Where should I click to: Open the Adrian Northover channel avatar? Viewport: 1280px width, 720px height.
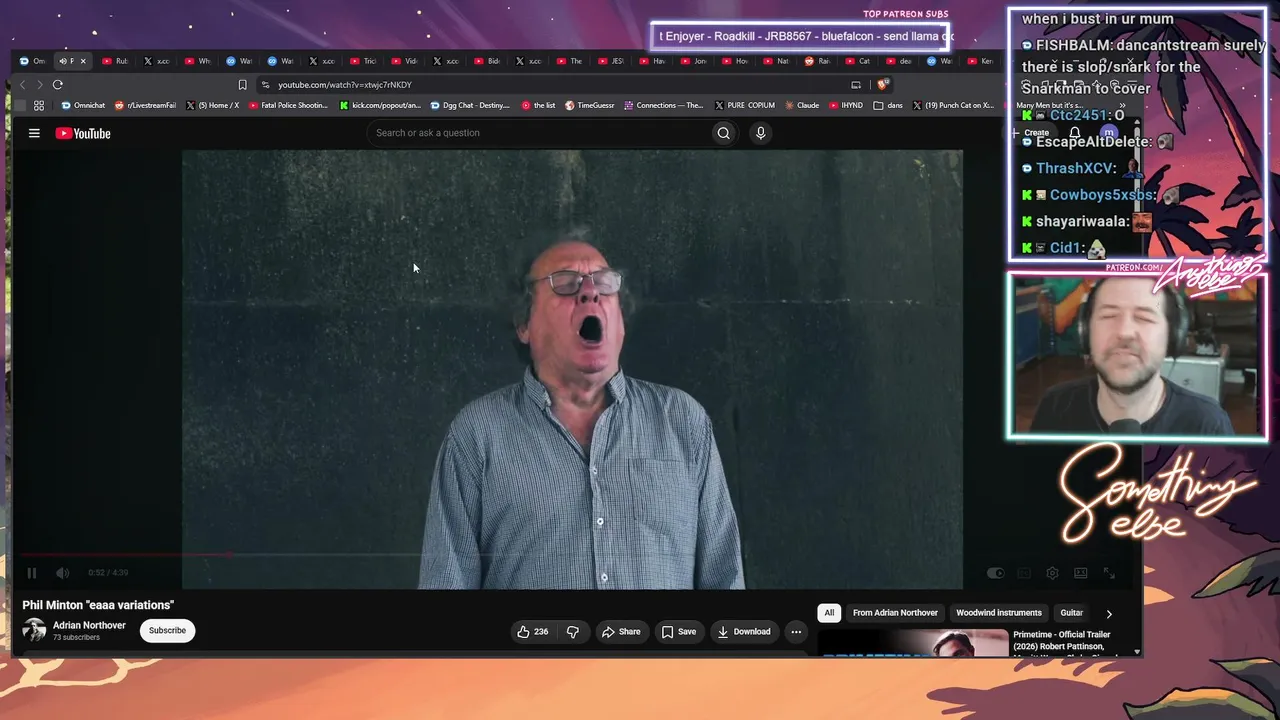pos(34,630)
